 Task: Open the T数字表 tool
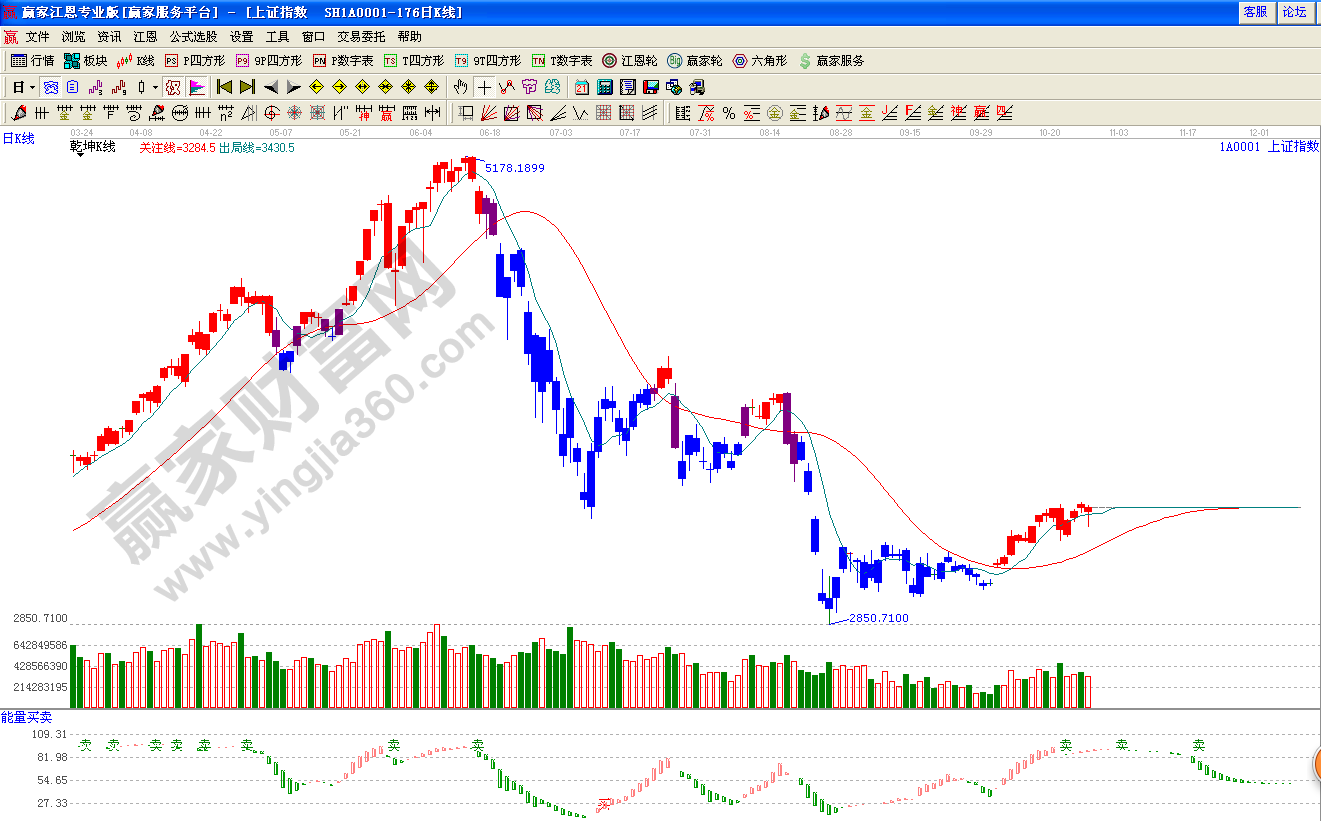tap(562, 61)
